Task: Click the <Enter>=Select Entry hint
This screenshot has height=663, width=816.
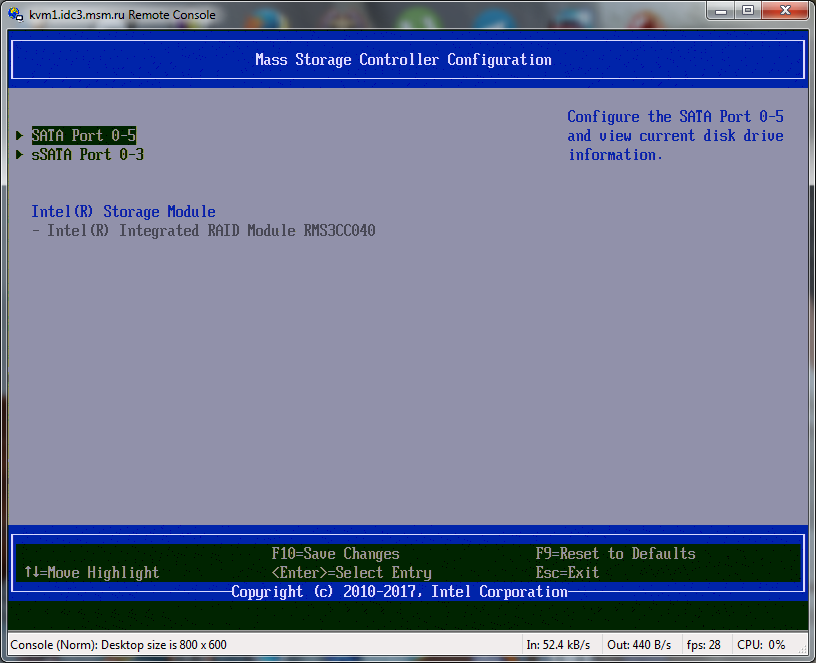Action: 352,573
